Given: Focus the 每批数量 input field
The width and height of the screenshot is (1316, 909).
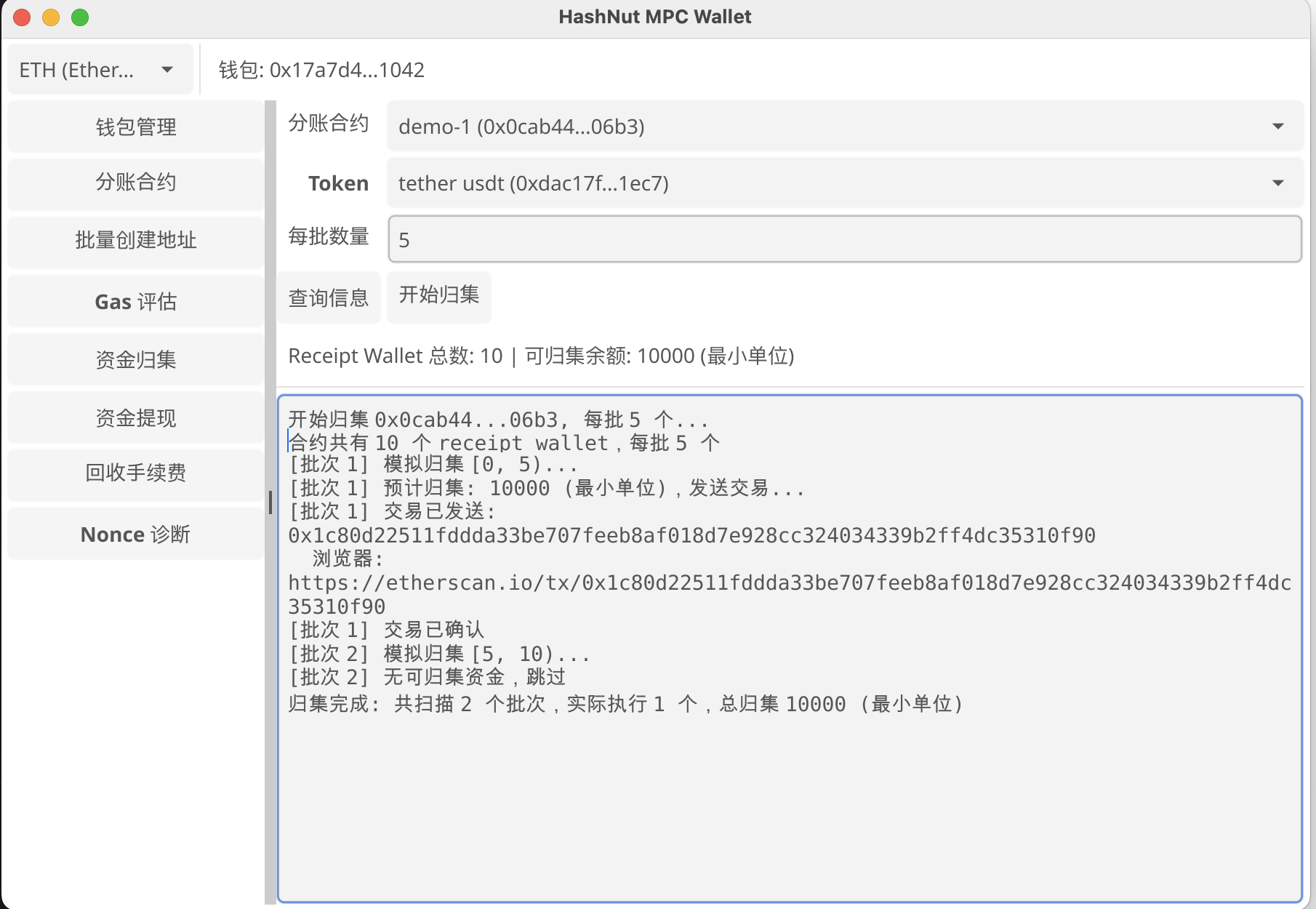Looking at the screenshot, I should [845, 239].
